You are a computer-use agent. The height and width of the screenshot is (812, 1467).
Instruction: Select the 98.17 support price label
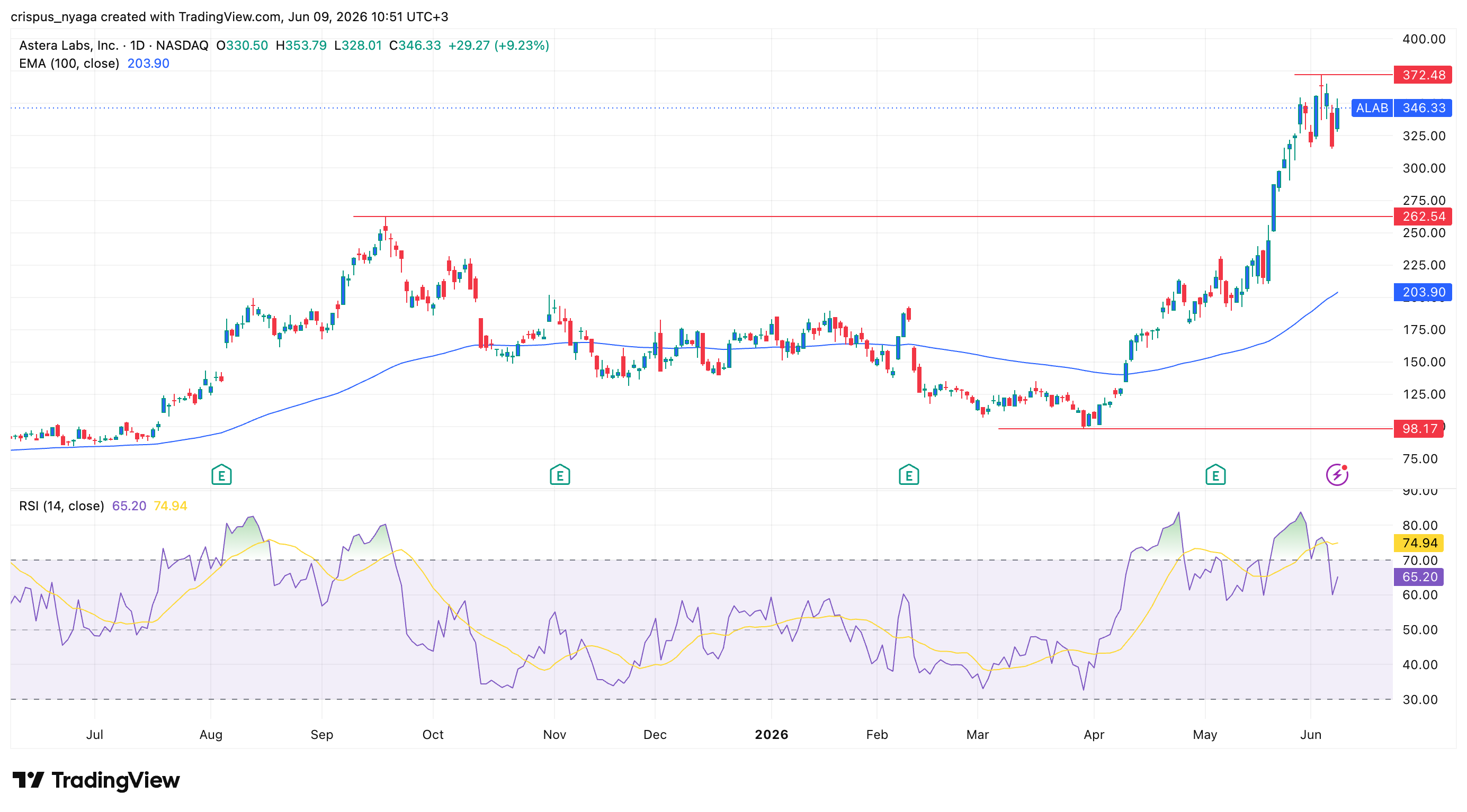[x=1418, y=428]
